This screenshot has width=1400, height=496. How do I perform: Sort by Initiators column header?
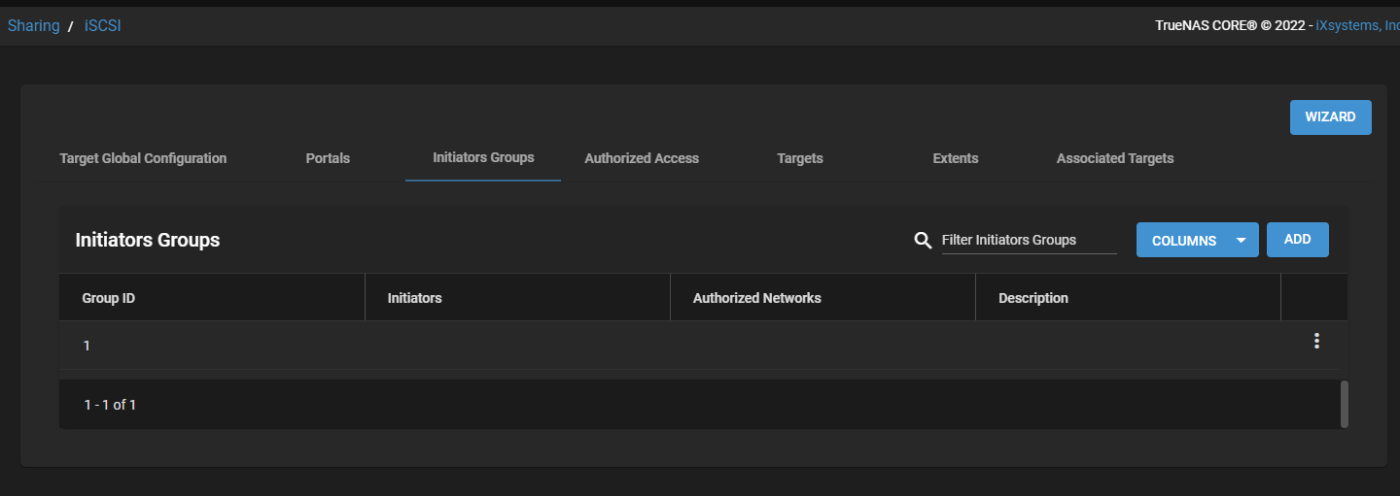415,298
